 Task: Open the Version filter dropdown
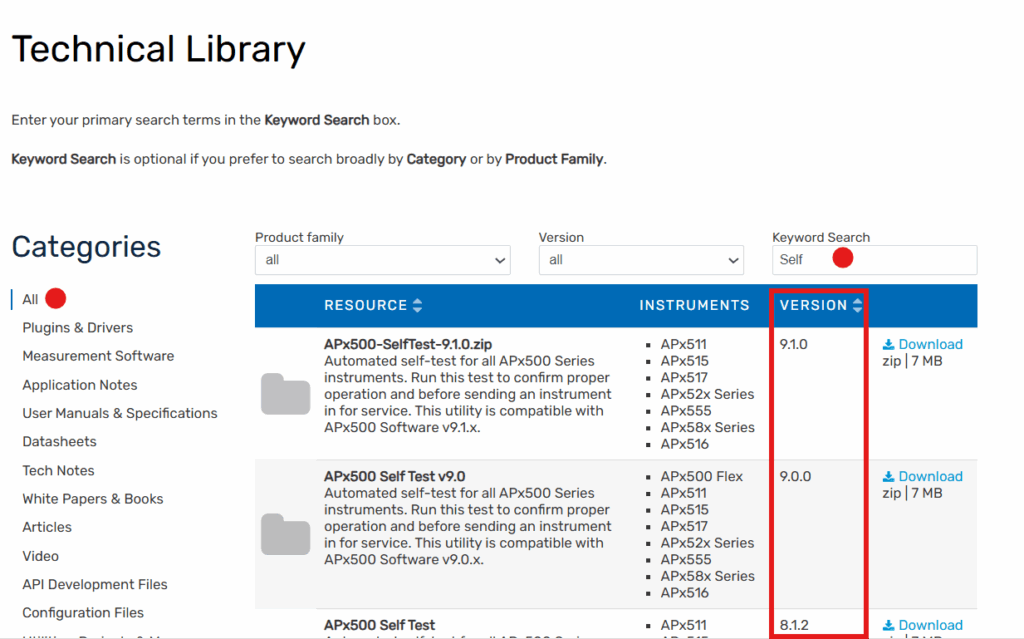click(x=640, y=260)
